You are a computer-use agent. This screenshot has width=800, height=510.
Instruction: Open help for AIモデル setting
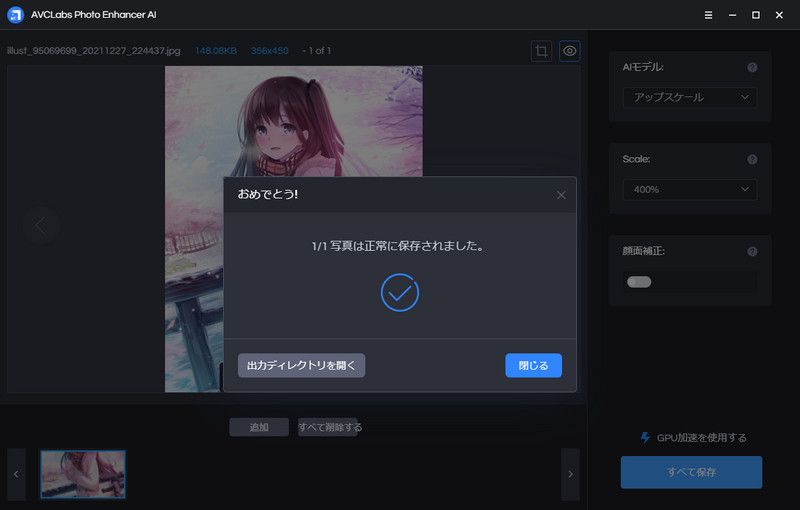point(752,67)
